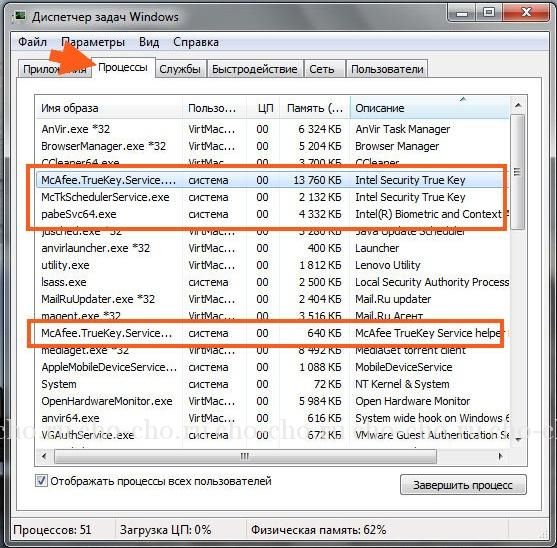Select the anvirlauncher.exe *32 process
This screenshot has height=548, width=557.
coord(272,248)
